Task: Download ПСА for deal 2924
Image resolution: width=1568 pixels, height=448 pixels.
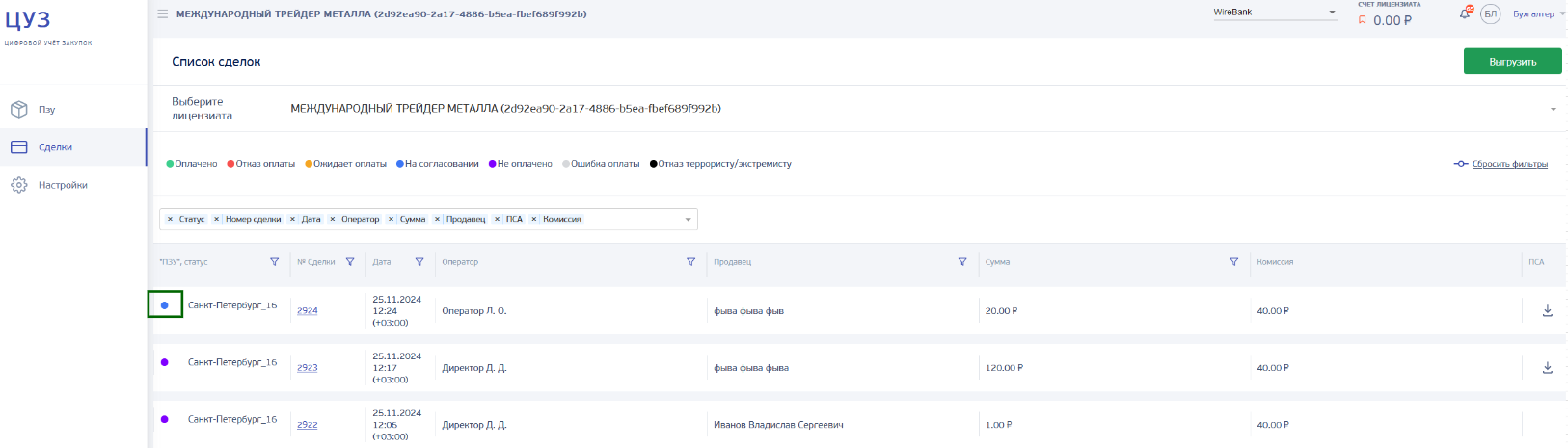Action: [x=1548, y=310]
